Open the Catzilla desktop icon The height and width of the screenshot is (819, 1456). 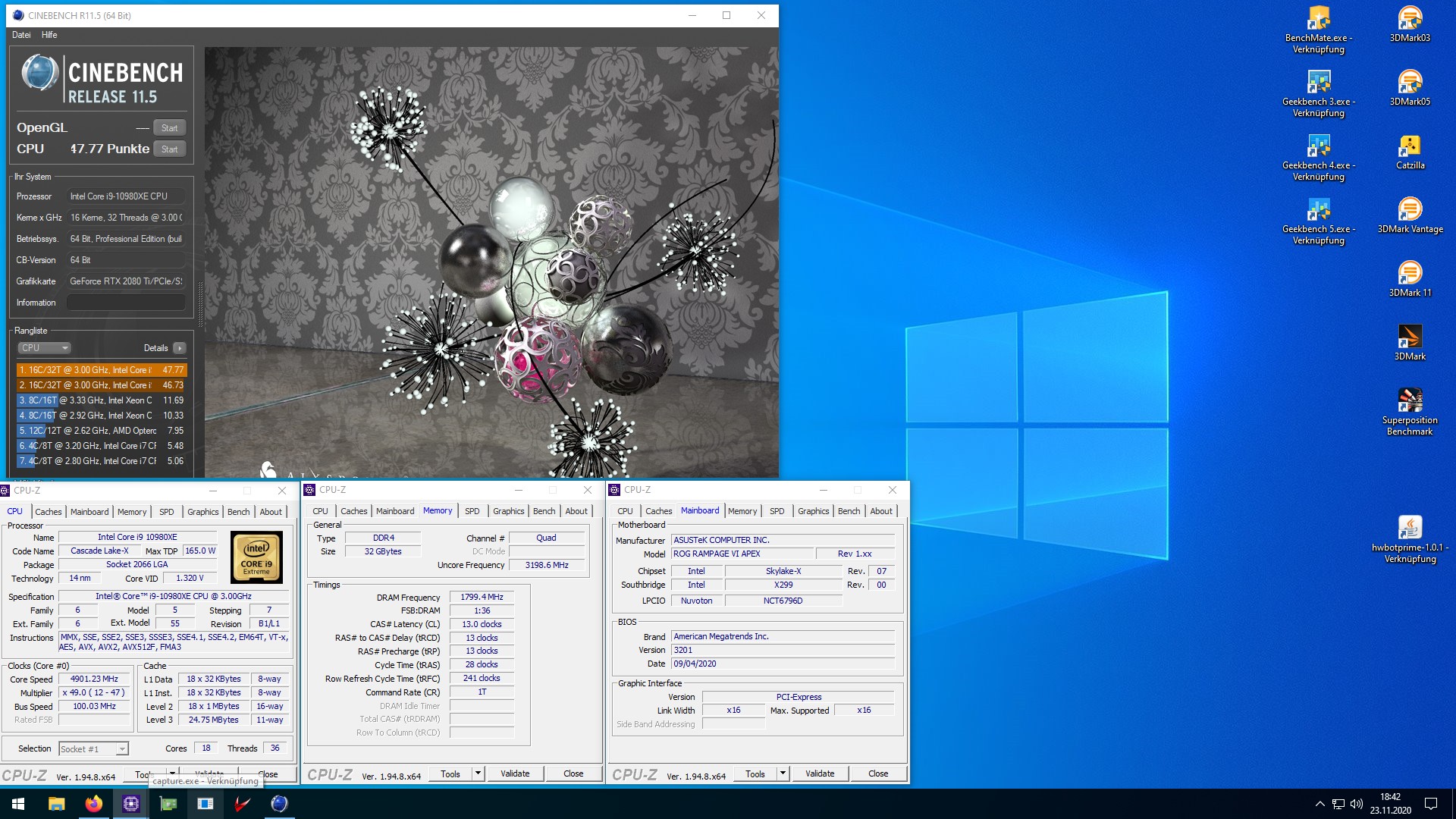click(x=1410, y=152)
